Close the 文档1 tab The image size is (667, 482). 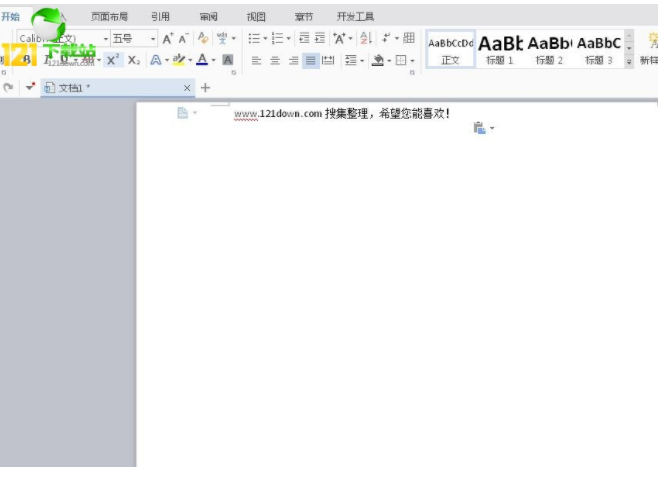tap(187, 88)
